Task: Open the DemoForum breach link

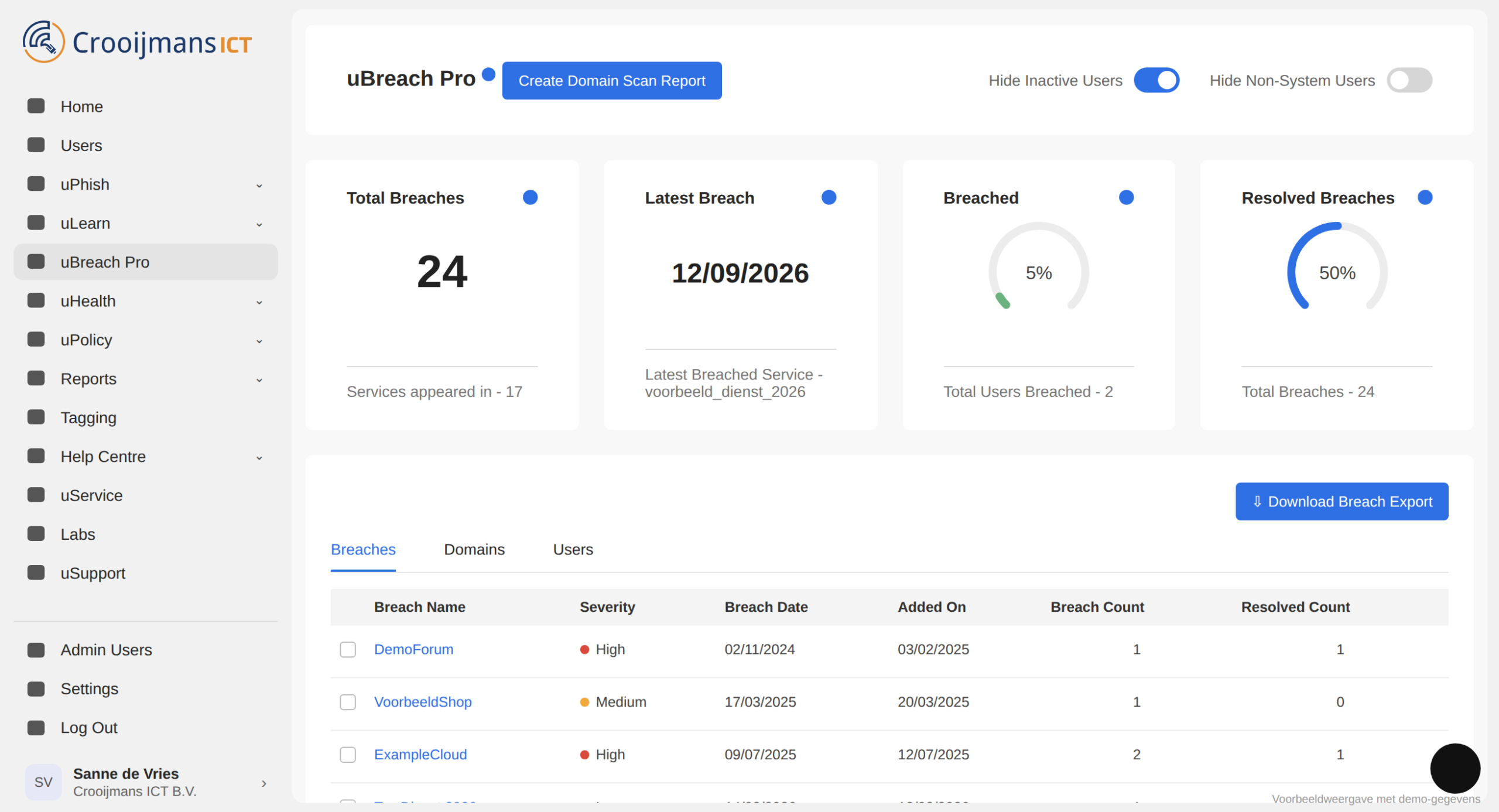Action: [x=413, y=649]
